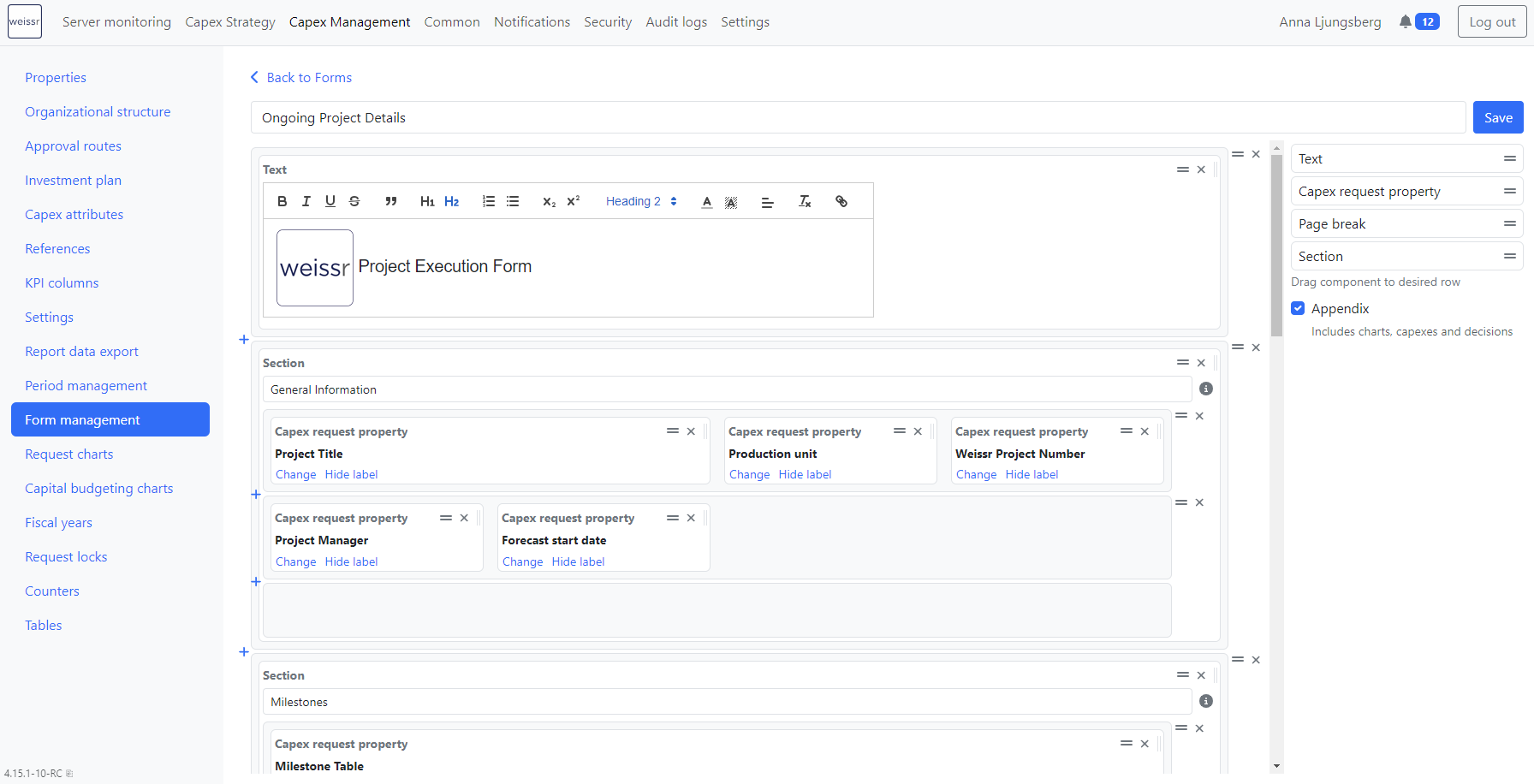Click the insert link icon
The width and height of the screenshot is (1534, 784).
pos(841,201)
